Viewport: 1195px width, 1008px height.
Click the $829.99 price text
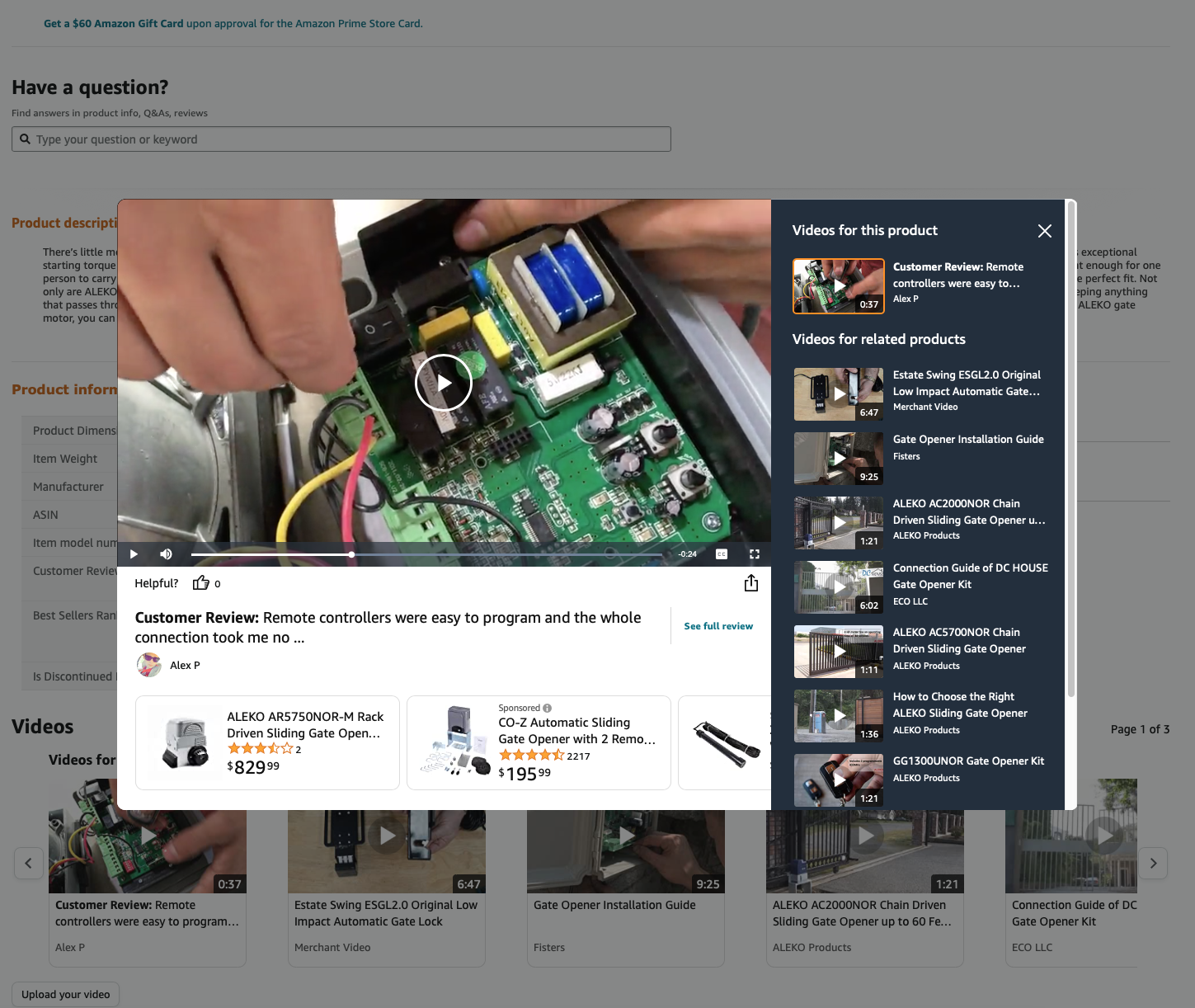[253, 767]
